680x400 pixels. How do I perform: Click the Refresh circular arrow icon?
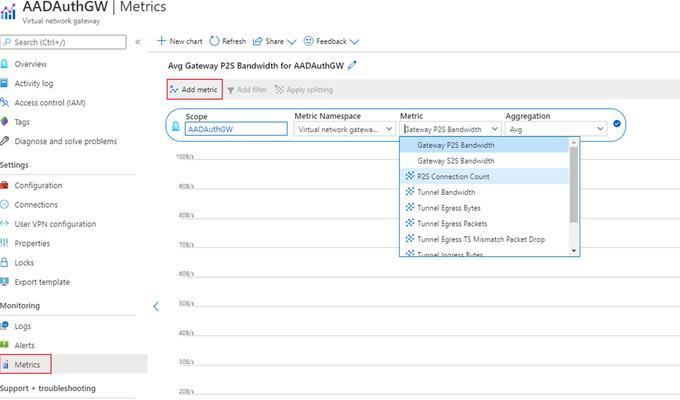tap(214, 41)
